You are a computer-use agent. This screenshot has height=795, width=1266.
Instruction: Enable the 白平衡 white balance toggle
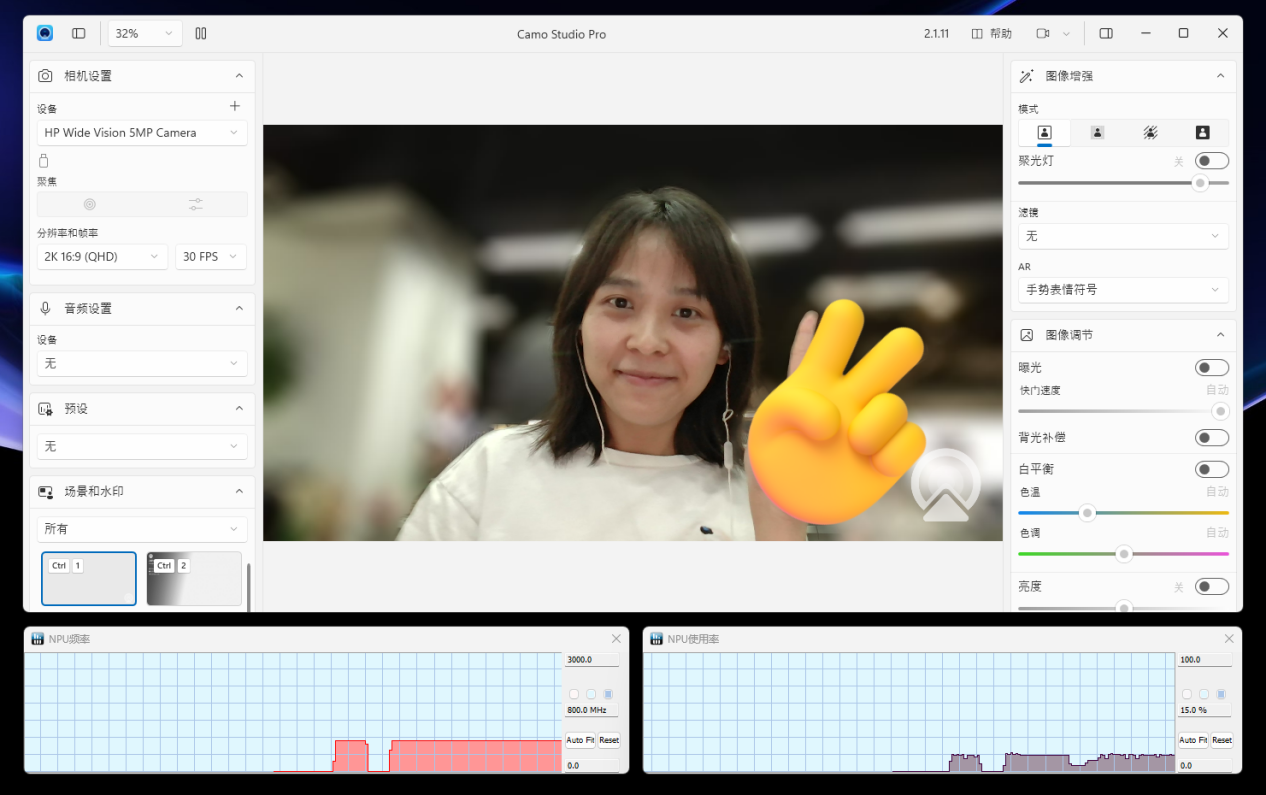[1211, 469]
